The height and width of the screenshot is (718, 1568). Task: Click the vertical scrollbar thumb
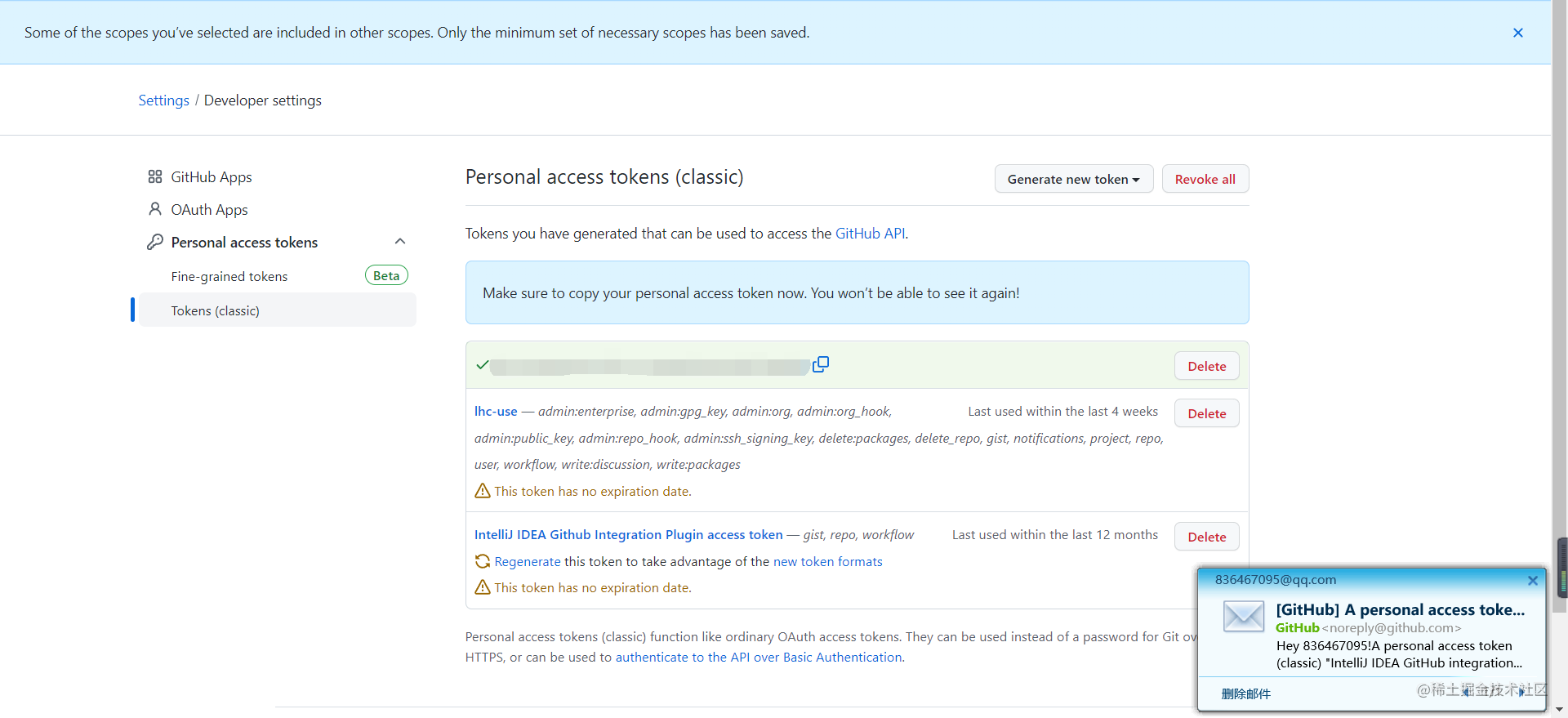pos(1560,306)
